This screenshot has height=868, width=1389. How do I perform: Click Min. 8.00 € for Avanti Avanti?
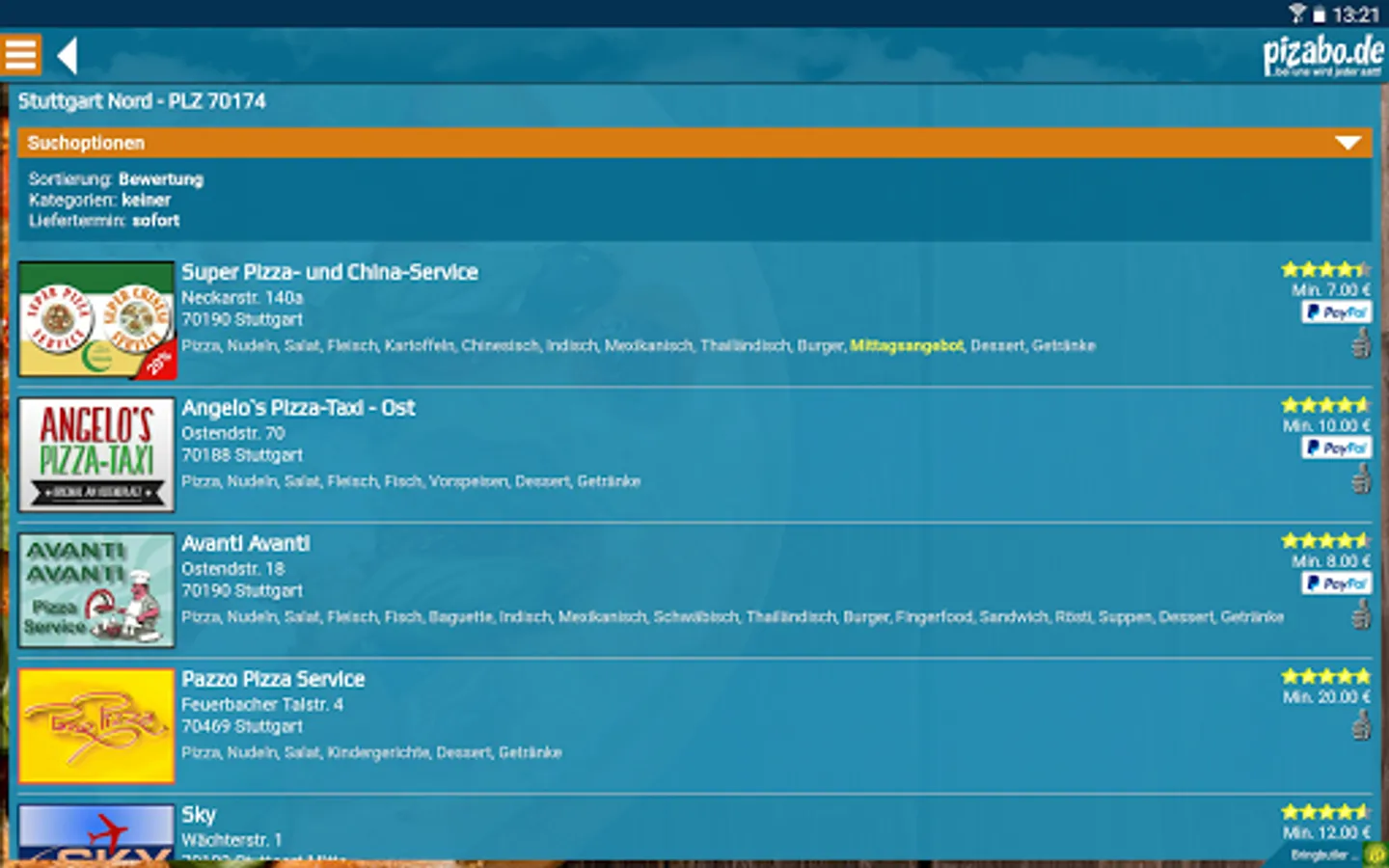pos(1331,561)
